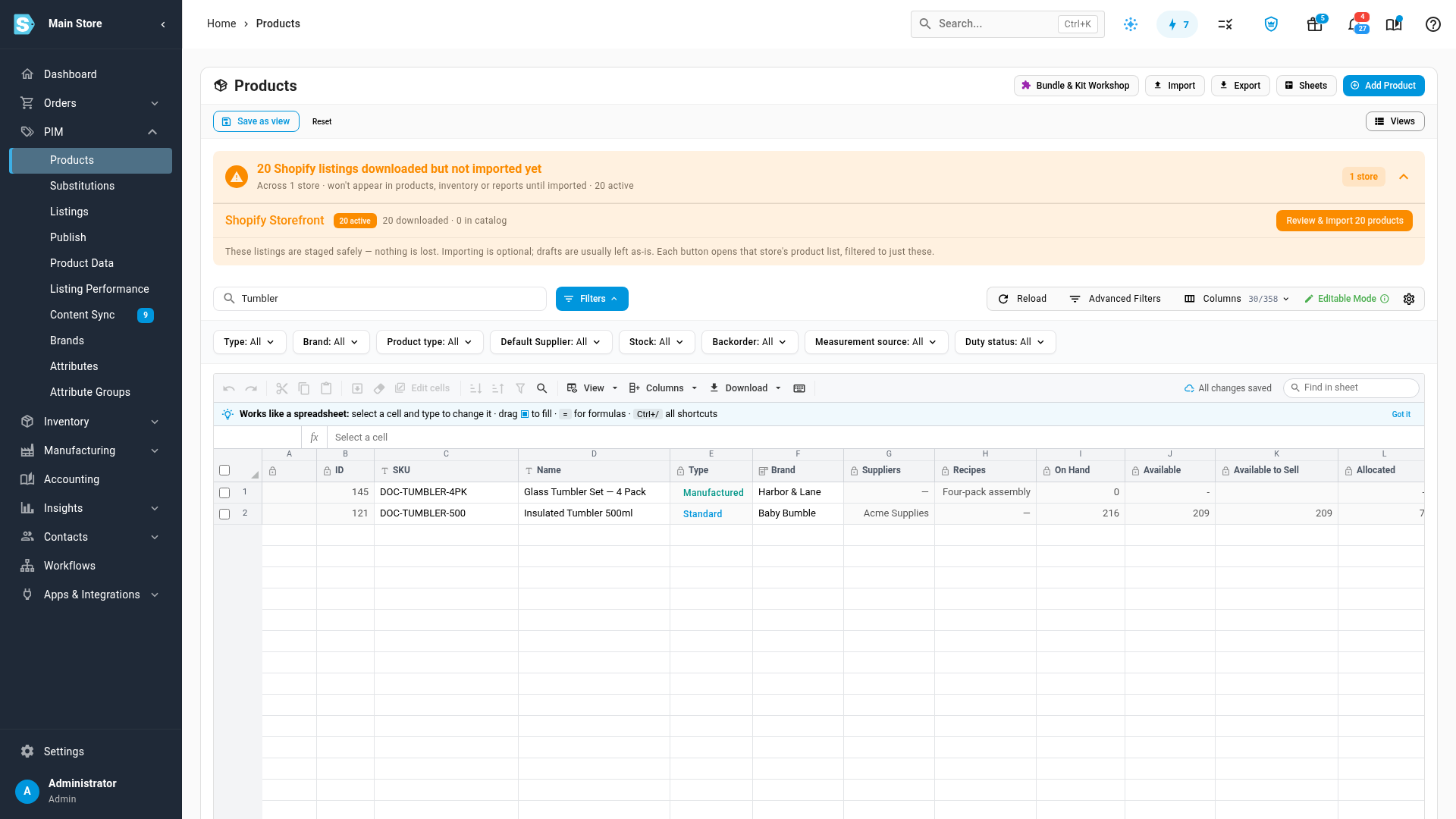Open Attribute Groups in the sidebar
This screenshot has width=1456, height=819.
(x=90, y=392)
